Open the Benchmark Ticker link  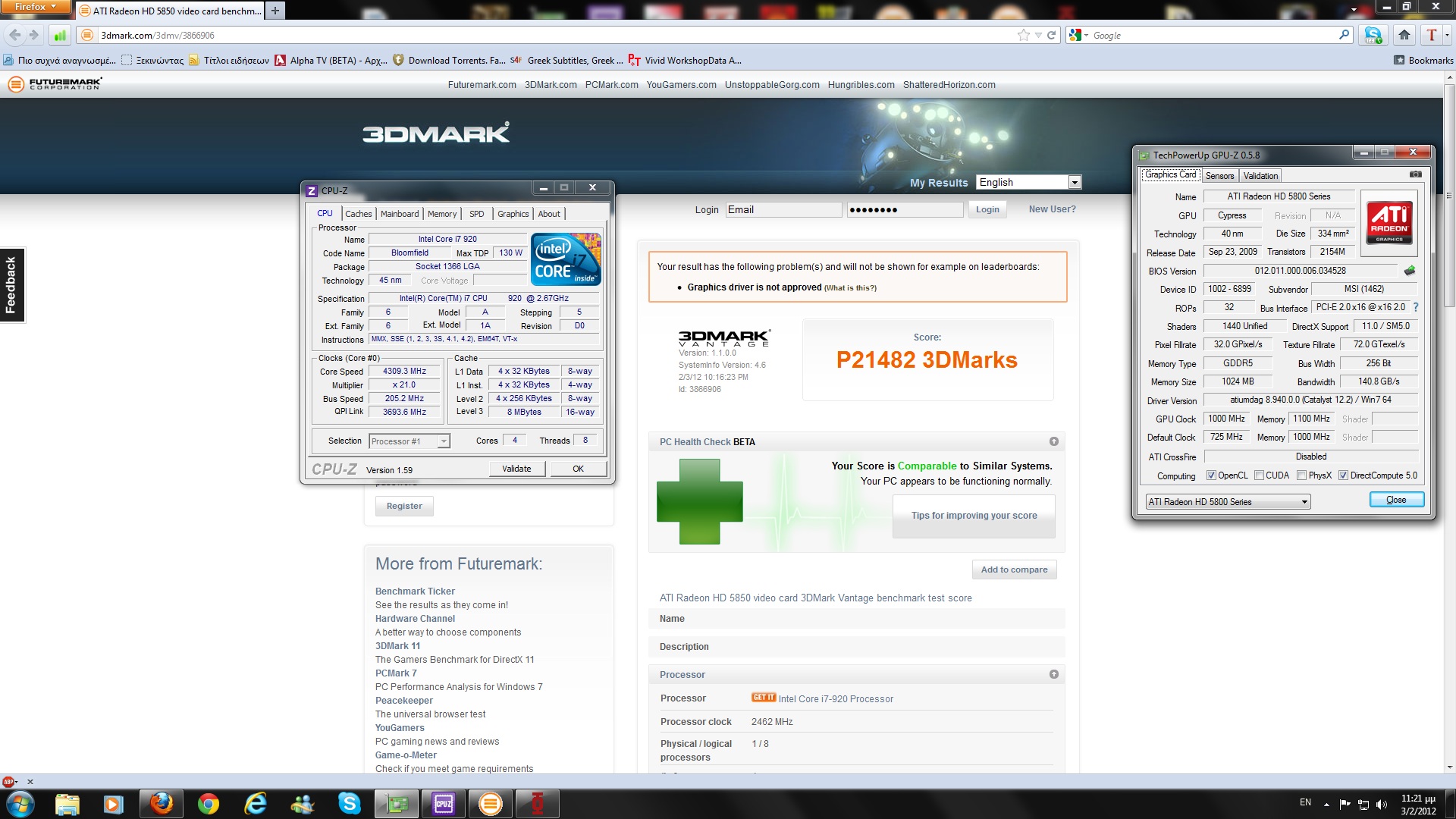[x=415, y=591]
